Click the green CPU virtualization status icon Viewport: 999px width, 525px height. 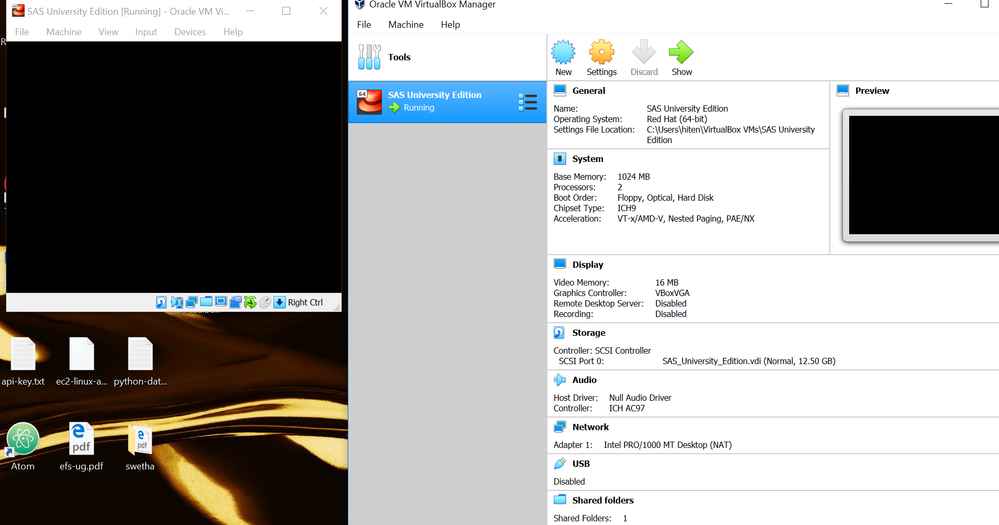pos(250,302)
